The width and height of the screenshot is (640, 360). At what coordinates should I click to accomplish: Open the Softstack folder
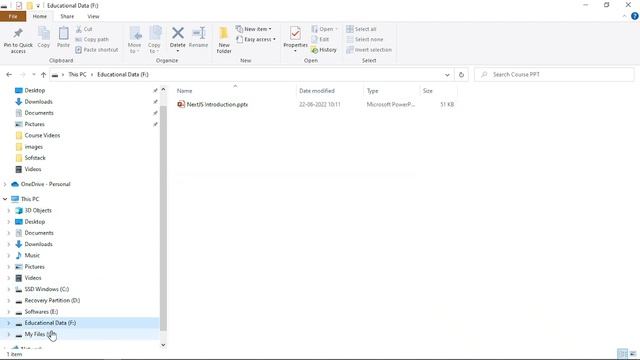pos(35,158)
